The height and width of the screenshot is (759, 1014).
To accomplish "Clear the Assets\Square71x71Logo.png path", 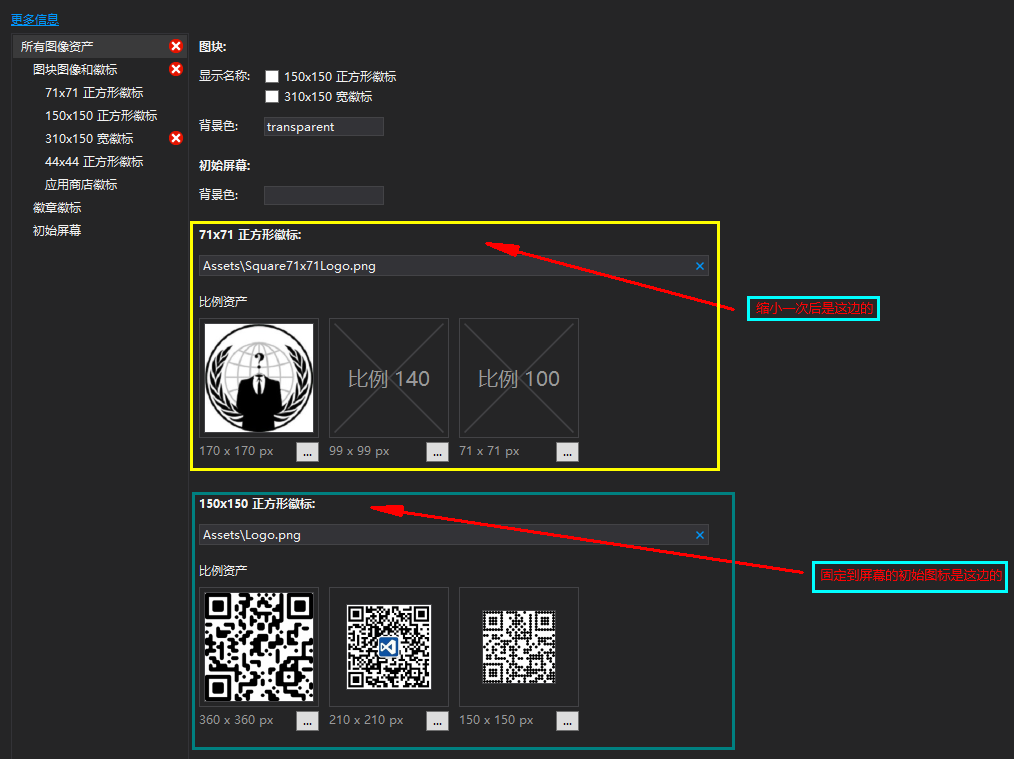I will (700, 266).
